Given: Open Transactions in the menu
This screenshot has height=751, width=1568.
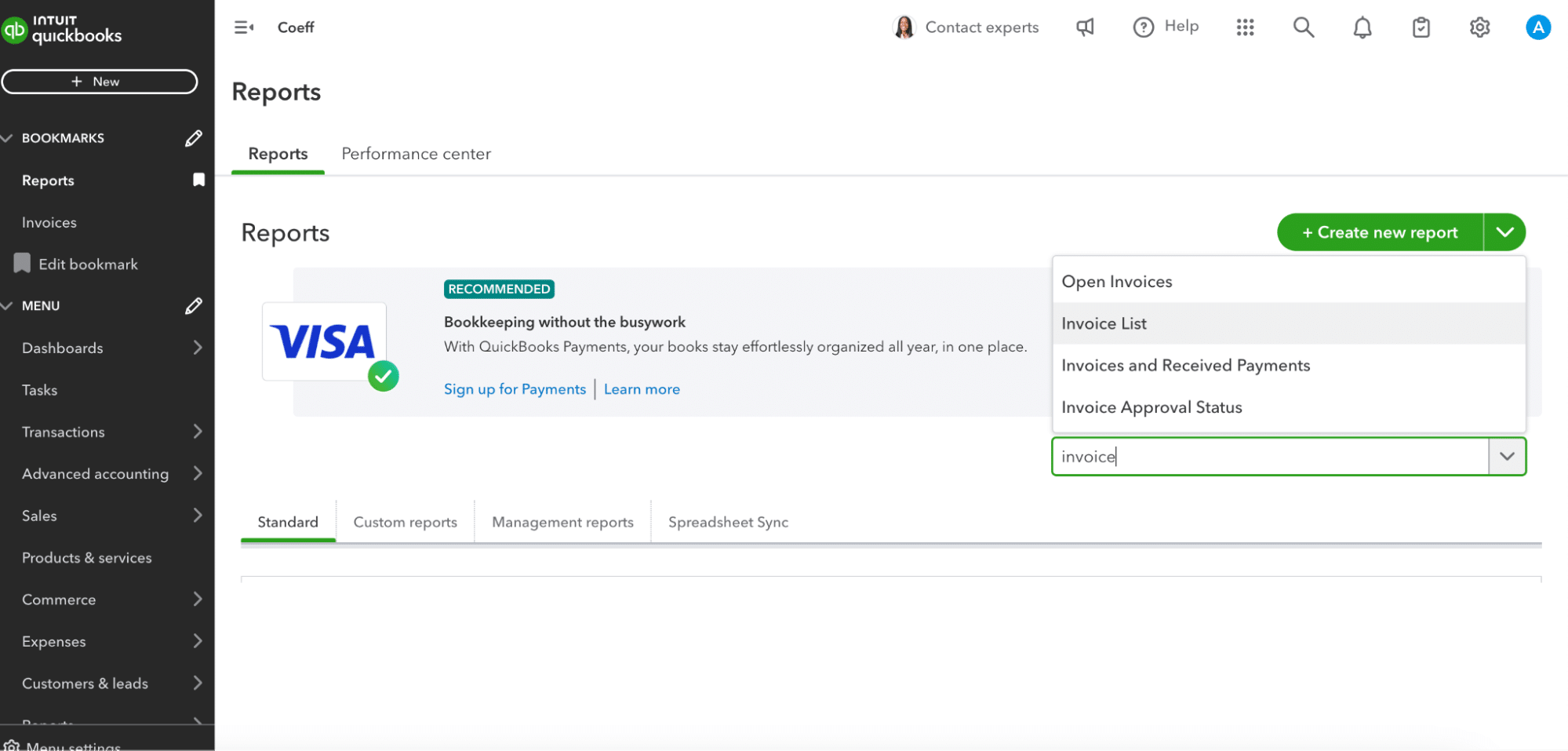Looking at the screenshot, I should click(x=64, y=432).
